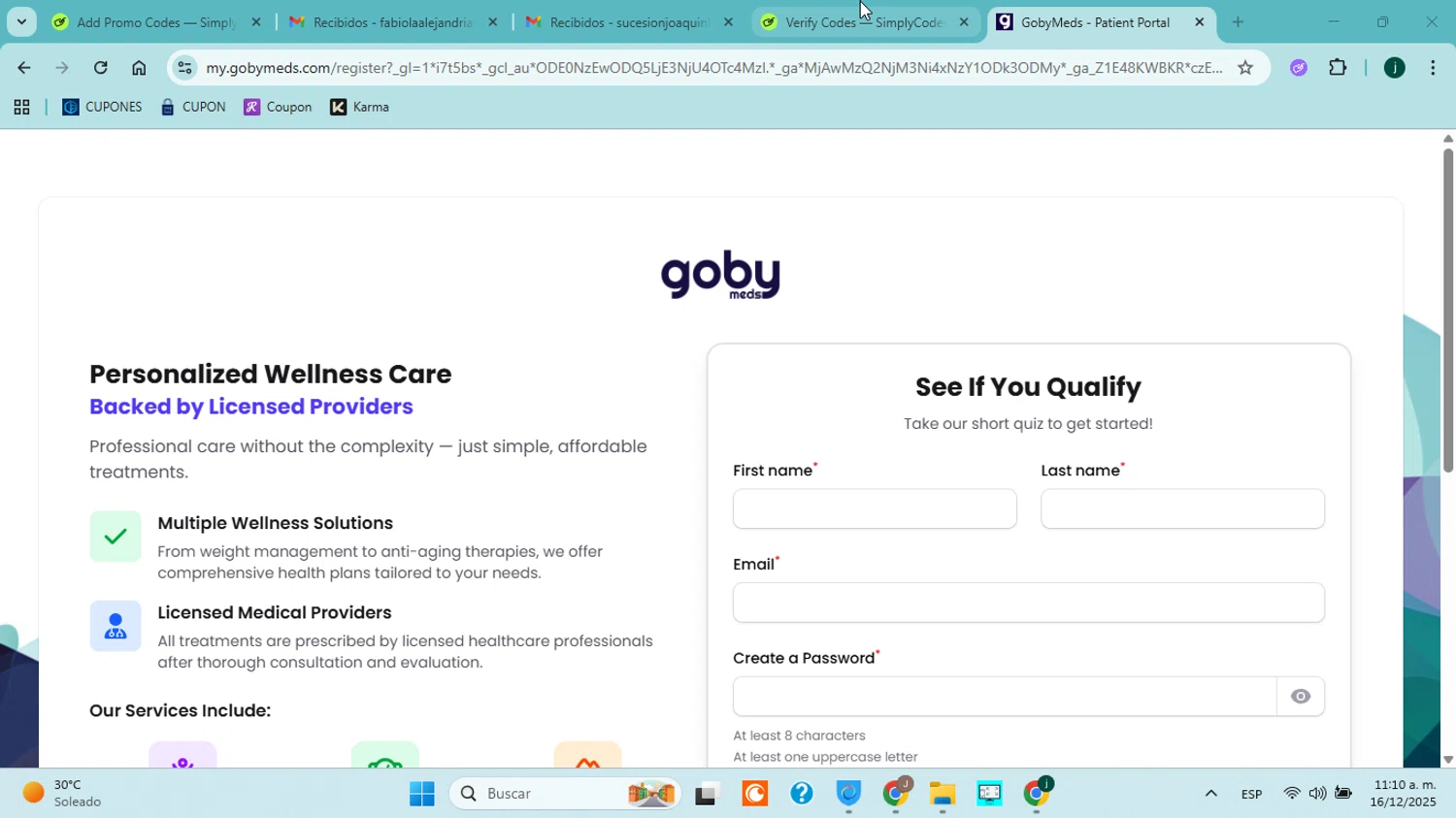This screenshot has height=818, width=1456.
Task: Go back with the browser back arrow
Action: pos(23,68)
